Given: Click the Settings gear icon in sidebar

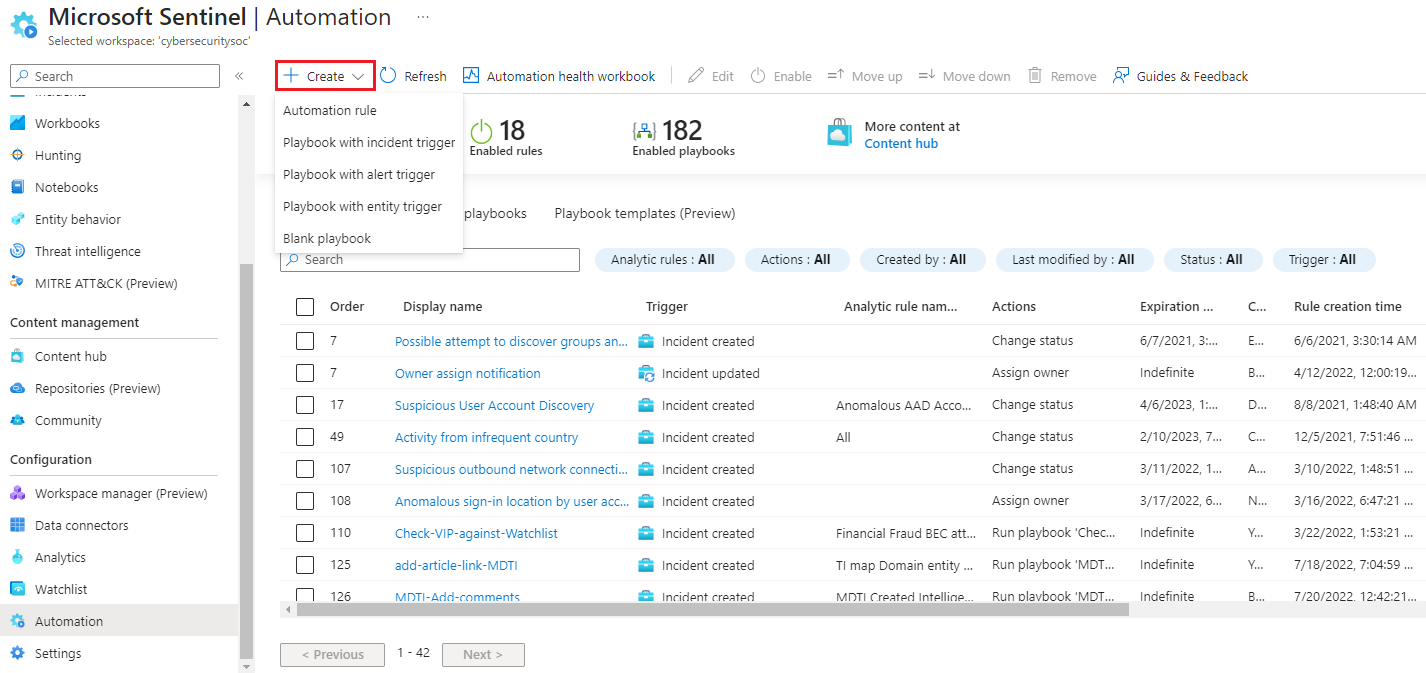Looking at the screenshot, I should pyautogui.click(x=17, y=653).
